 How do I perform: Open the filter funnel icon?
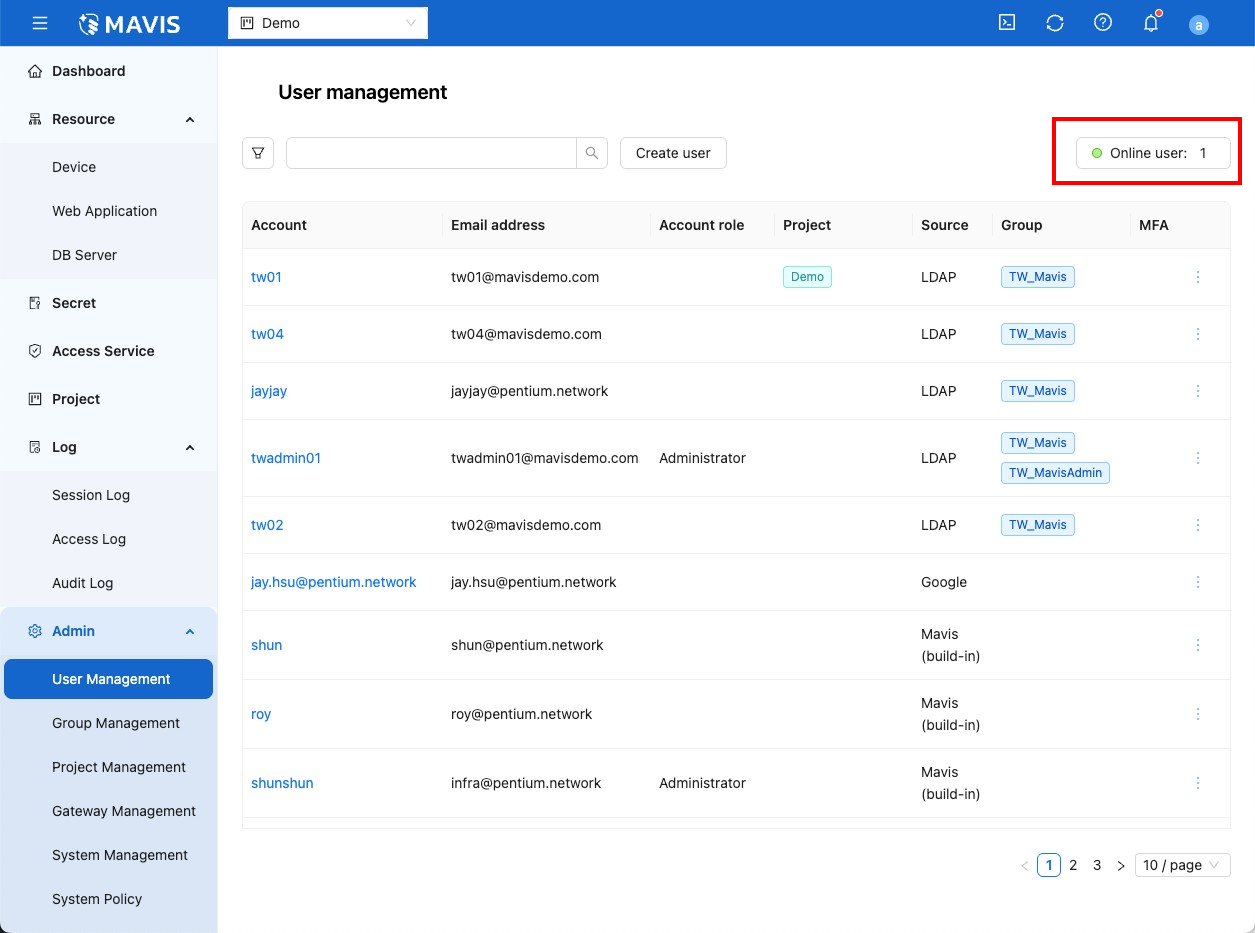[258, 153]
